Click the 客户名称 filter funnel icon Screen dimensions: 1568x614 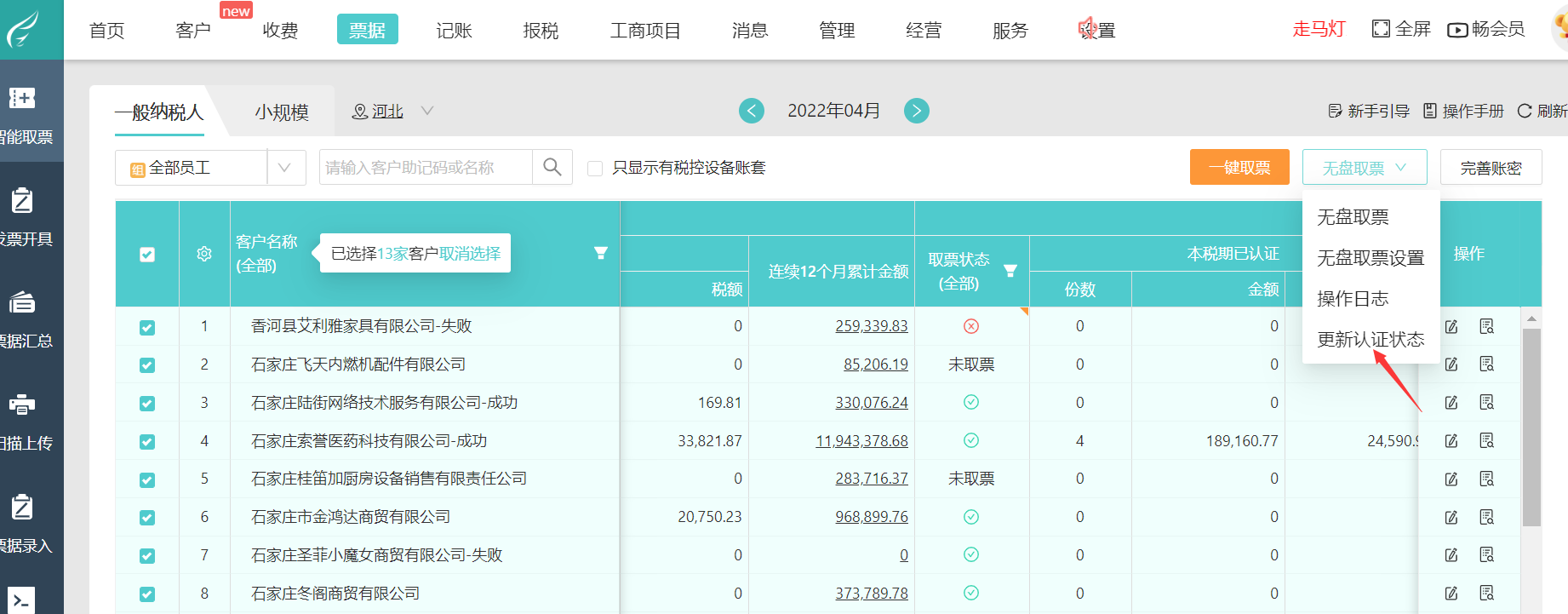point(600,253)
